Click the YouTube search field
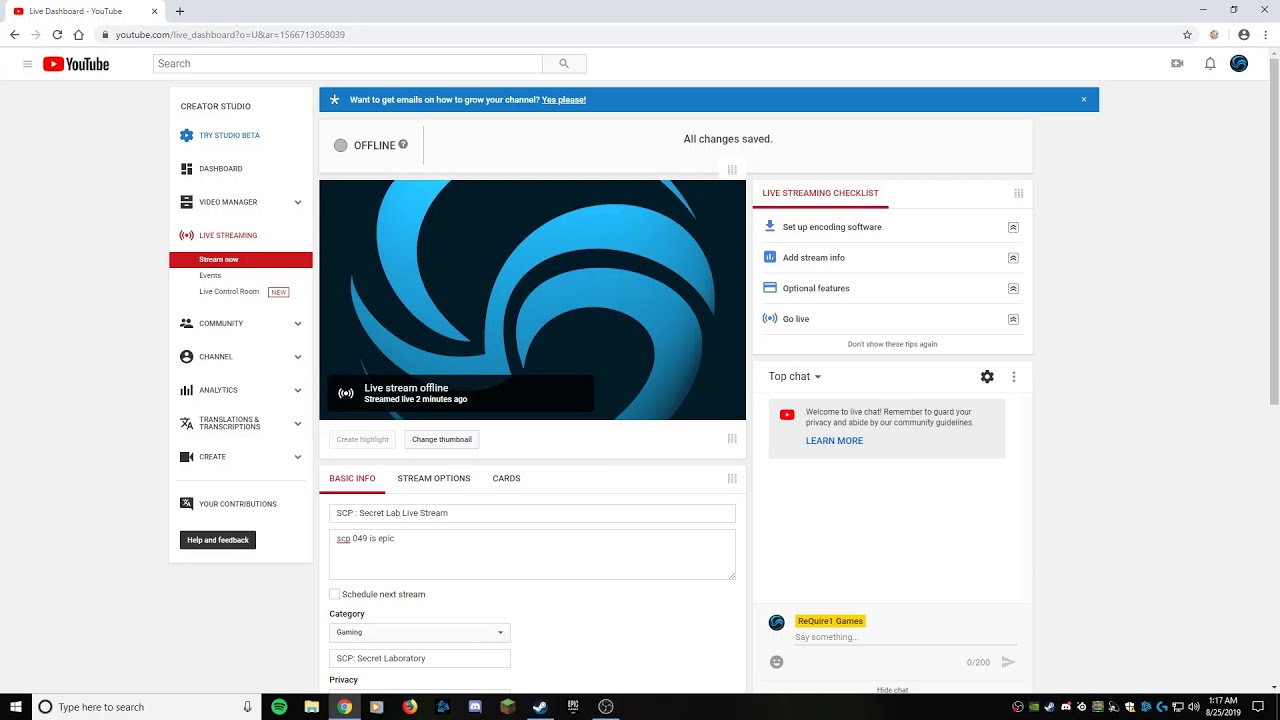Image resolution: width=1280 pixels, height=720 pixels. tap(348, 64)
